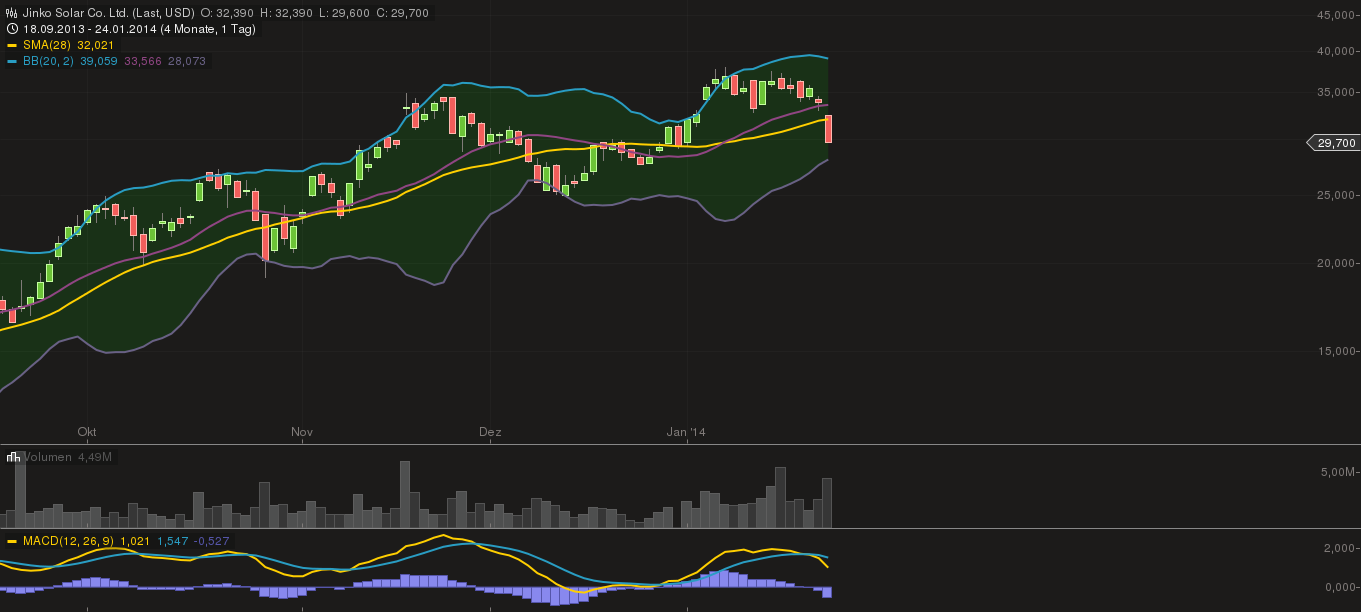Click the Nov label on time axis
Image resolution: width=1361 pixels, height=612 pixels.
click(x=302, y=432)
